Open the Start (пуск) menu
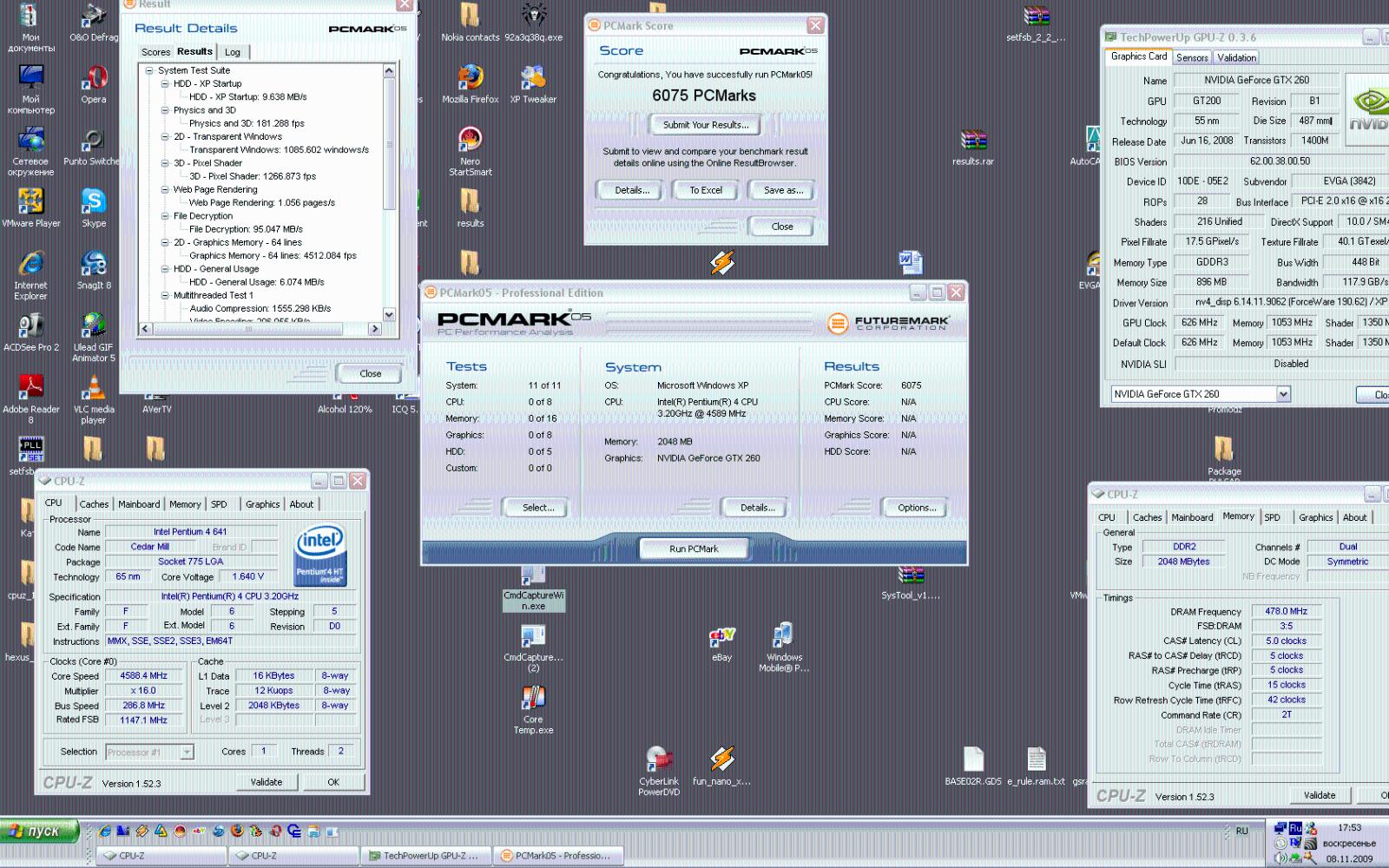This screenshot has width=1389, height=868. (x=40, y=832)
